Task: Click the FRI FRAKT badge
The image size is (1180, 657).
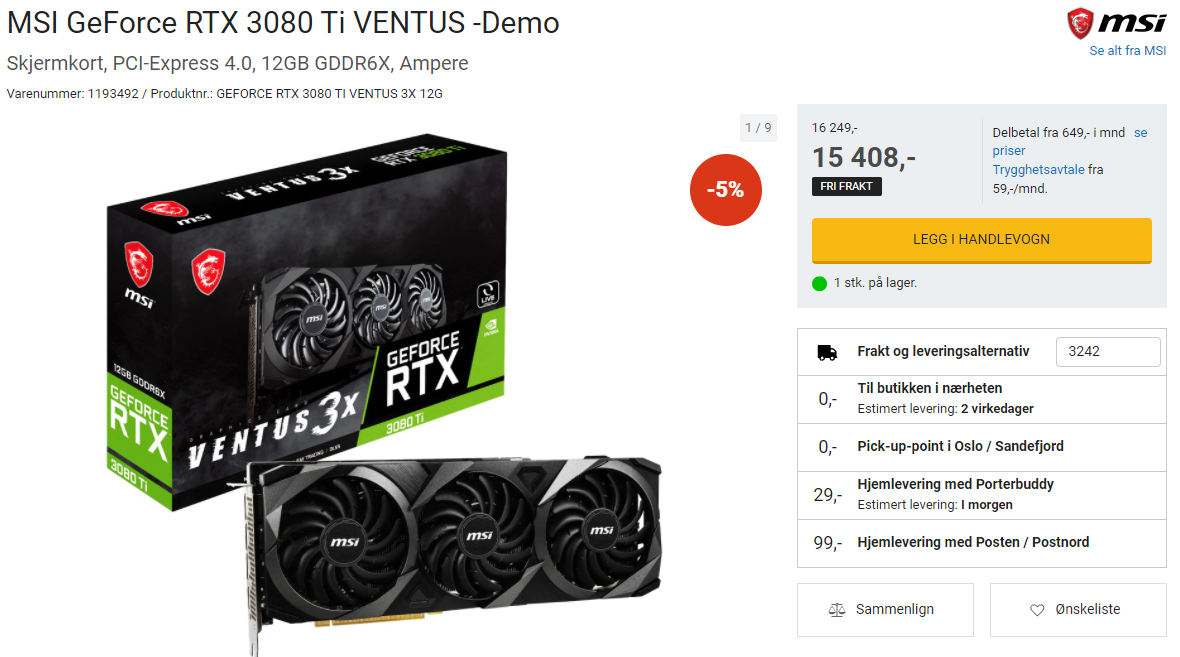Action: (x=847, y=187)
